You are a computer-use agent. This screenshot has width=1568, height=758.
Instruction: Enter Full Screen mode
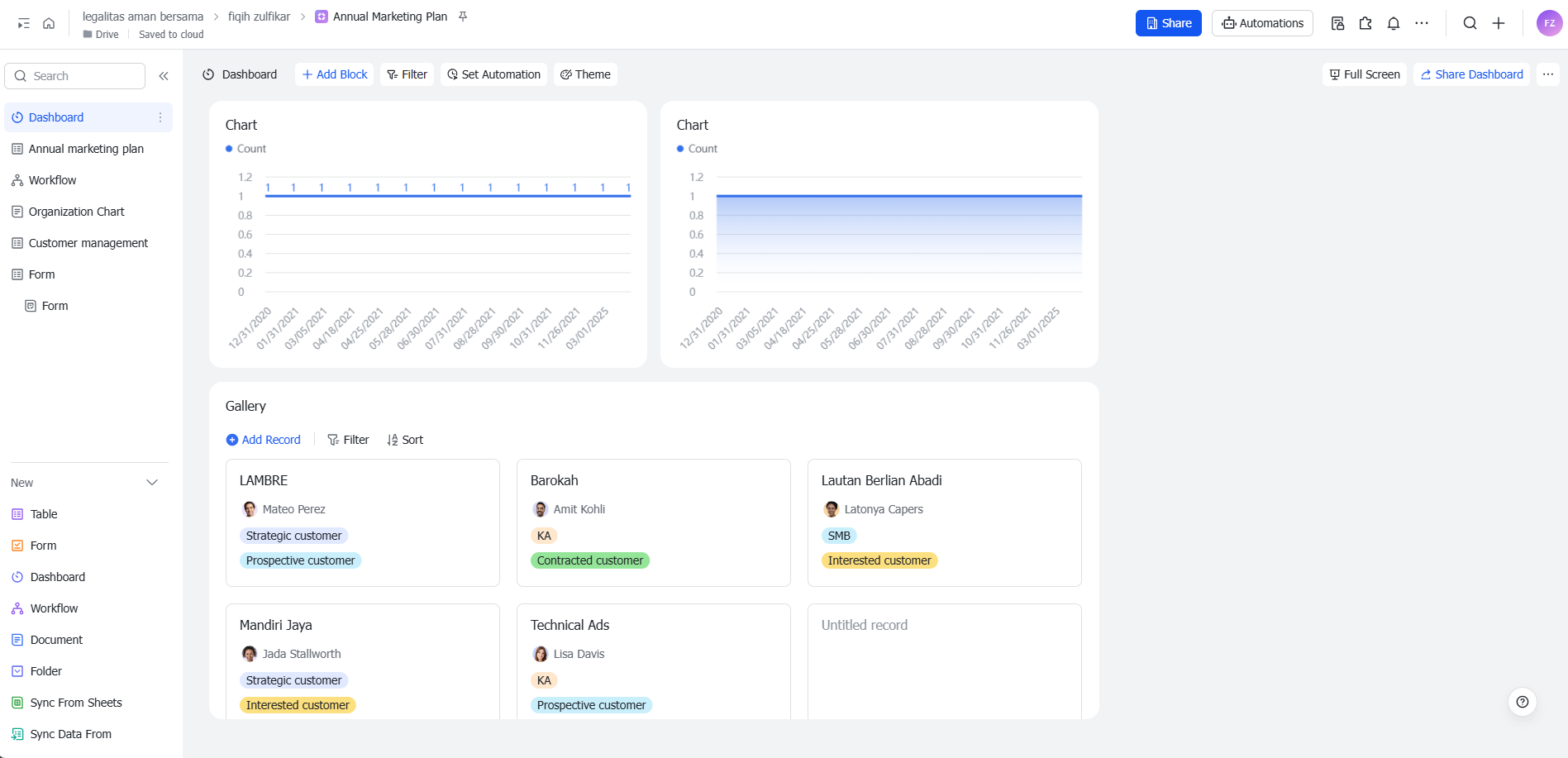coord(1364,74)
